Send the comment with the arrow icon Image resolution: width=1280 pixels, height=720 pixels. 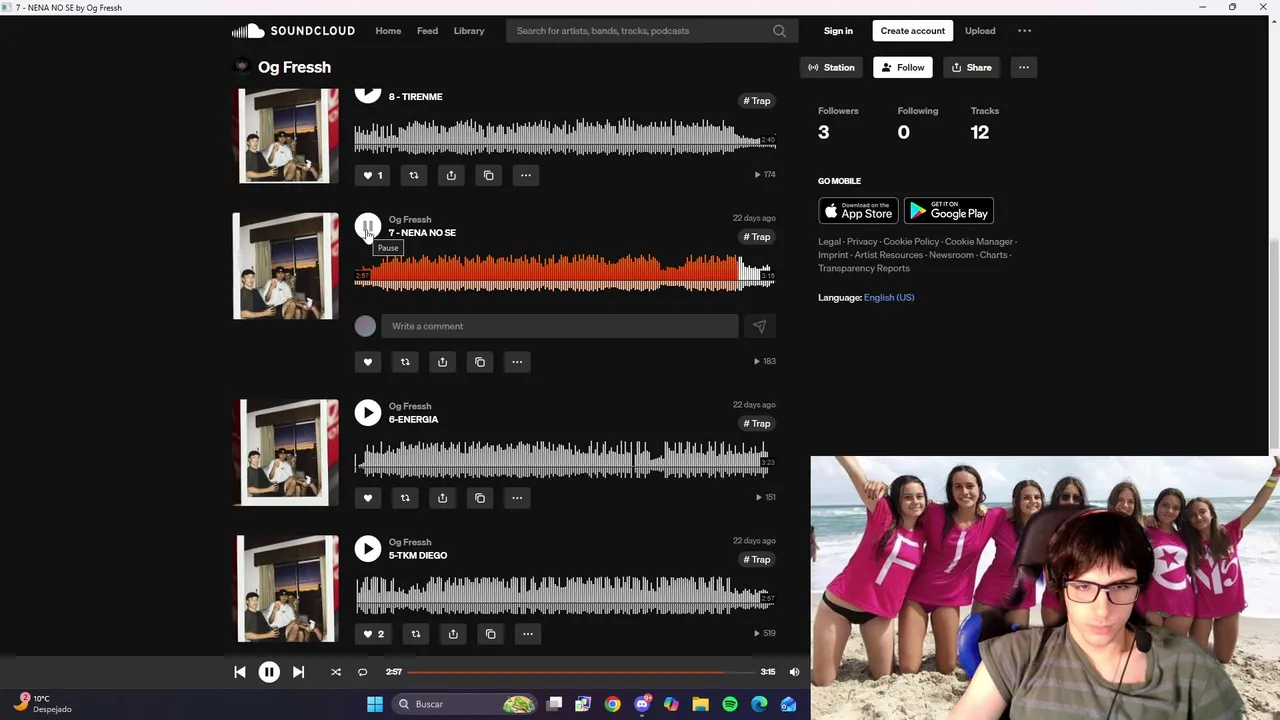[759, 326]
